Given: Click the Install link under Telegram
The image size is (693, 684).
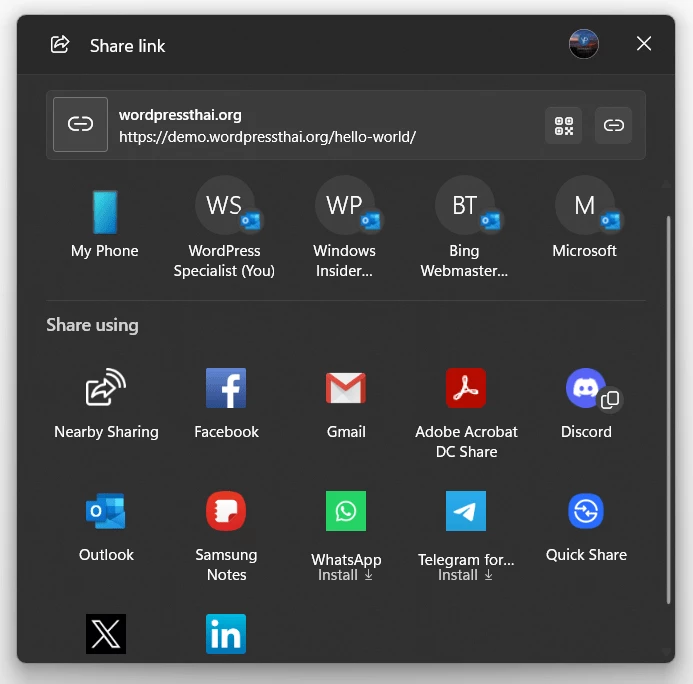Looking at the screenshot, I should coord(465,575).
